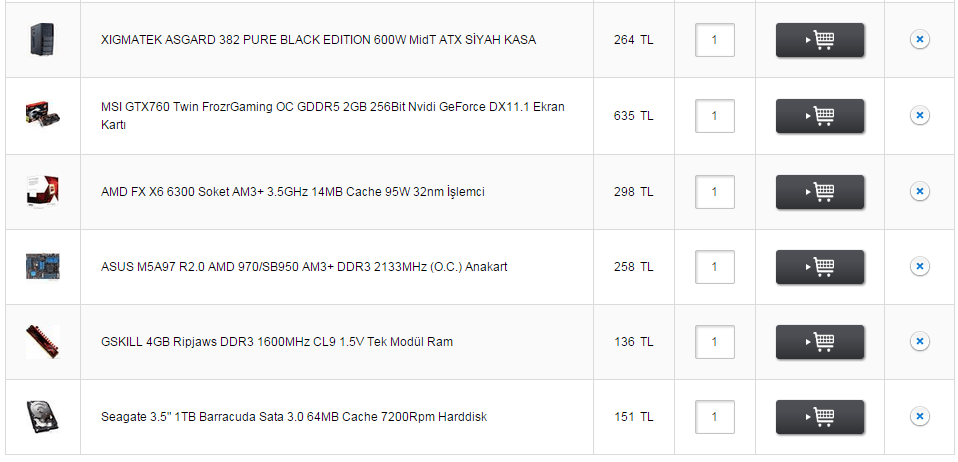Add ASUS M5A97 motherboard to cart
The image size is (958, 462).
click(820, 266)
